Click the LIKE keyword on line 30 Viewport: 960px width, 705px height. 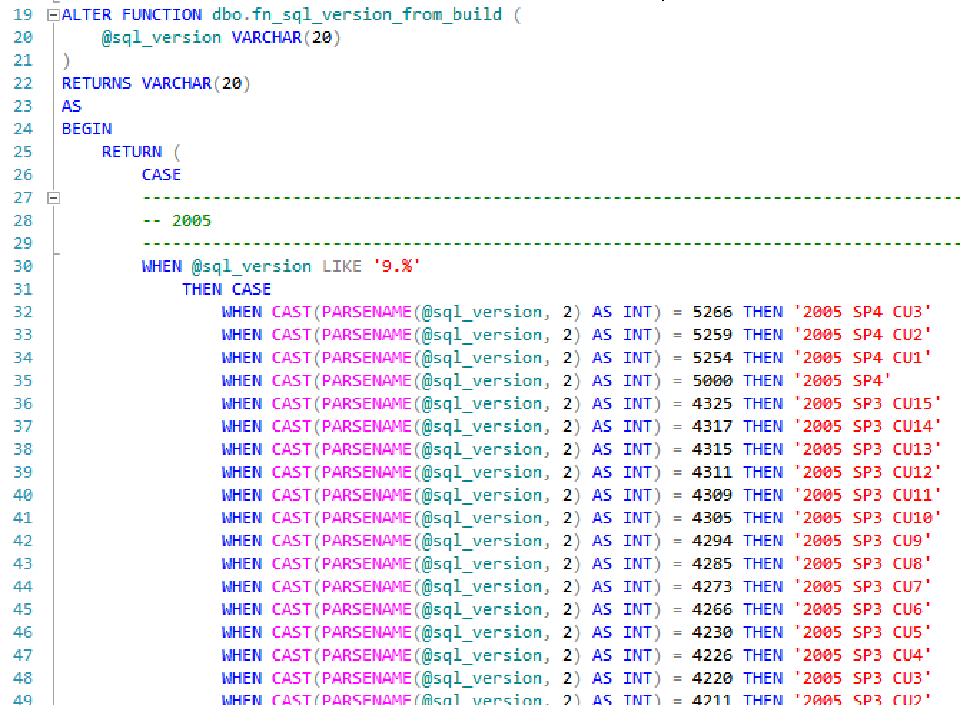341,266
